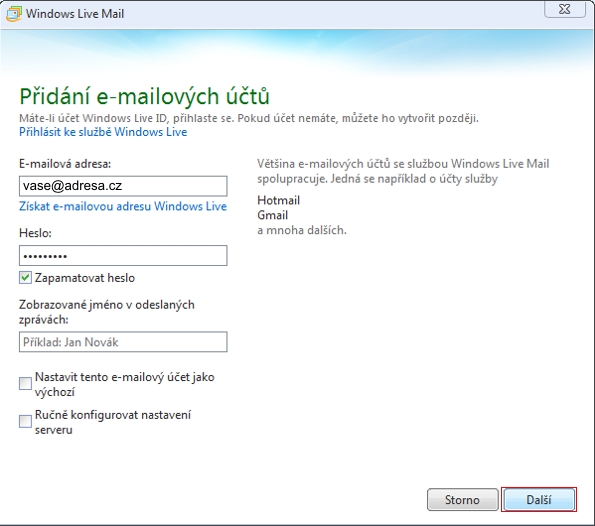Click the display name field 'Příklad: Jan Novák'
Viewport: 595px width, 526px height.
point(123,342)
